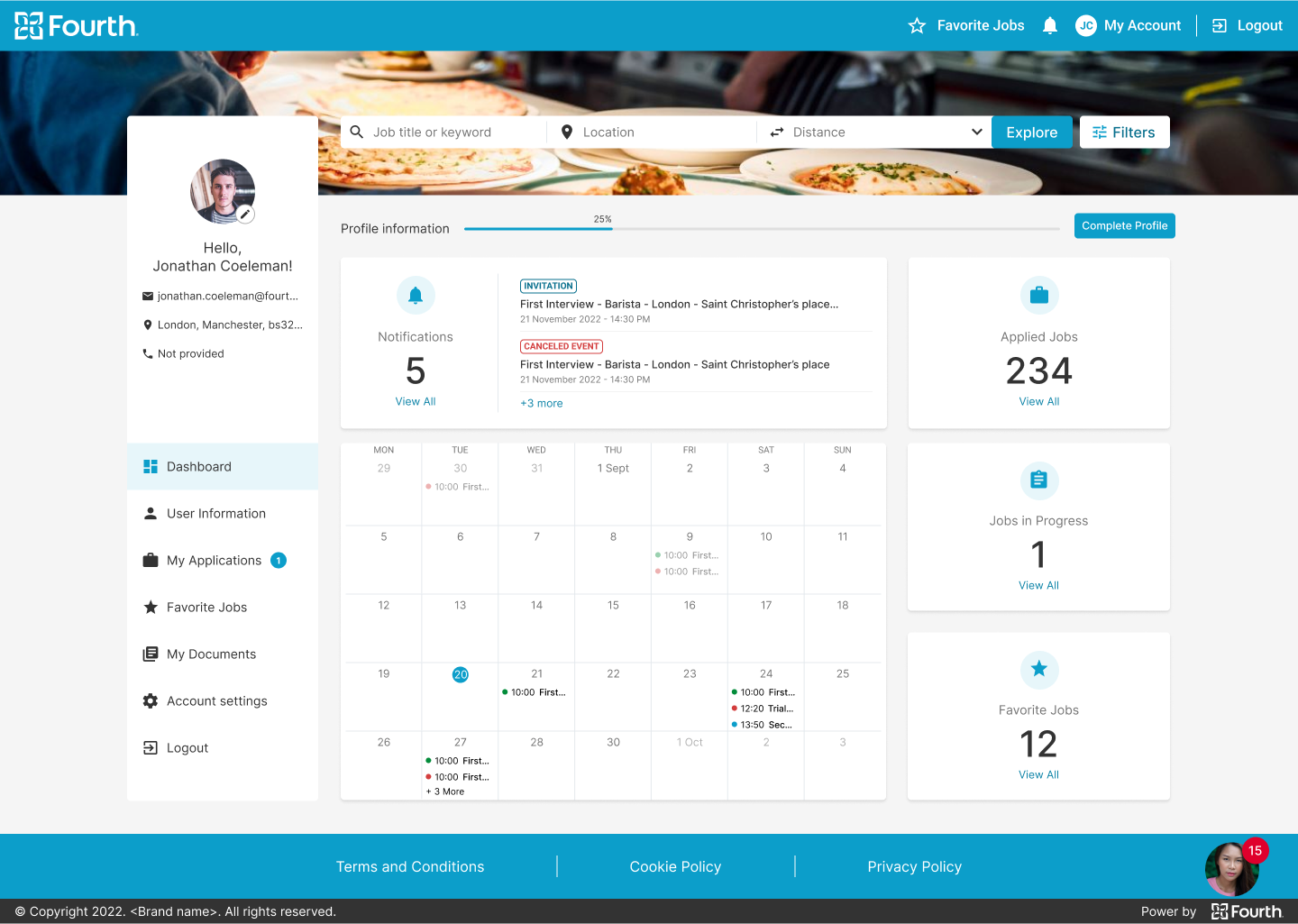Click the Jobs in Progress clipboard icon
This screenshot has width=1298, height=924.
pos(1038,480)
